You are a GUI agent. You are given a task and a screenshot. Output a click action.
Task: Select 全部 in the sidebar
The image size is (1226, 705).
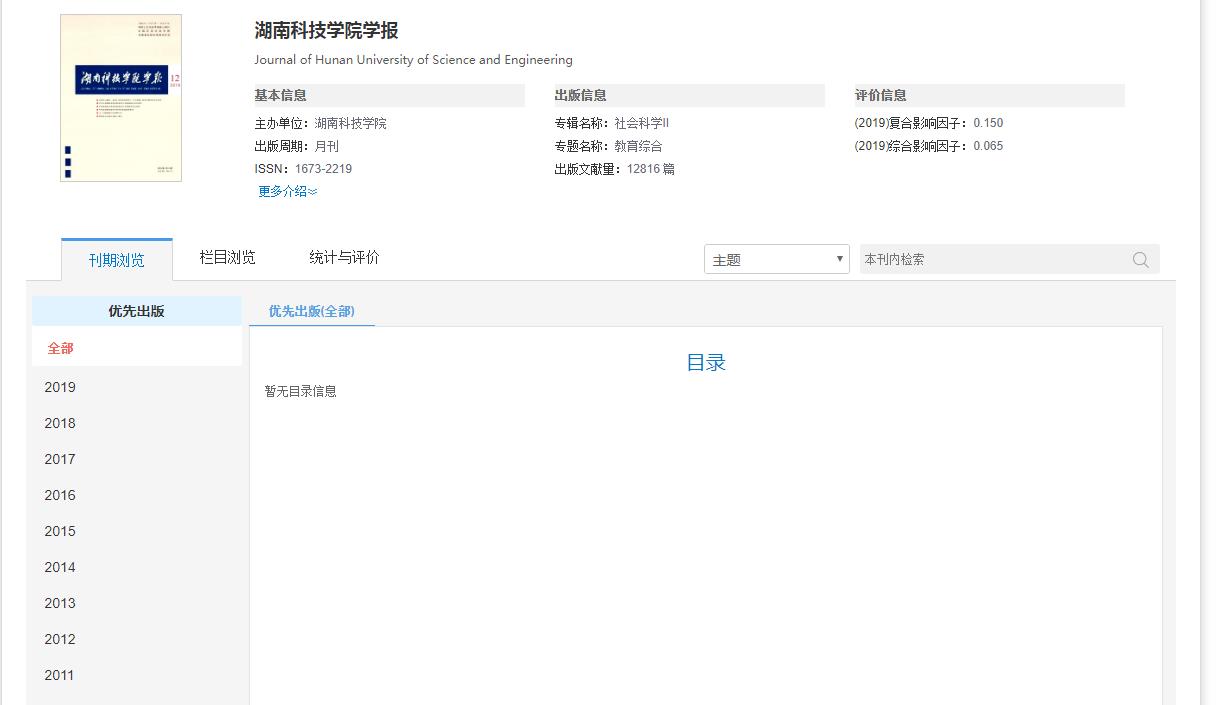coord(61,349)
